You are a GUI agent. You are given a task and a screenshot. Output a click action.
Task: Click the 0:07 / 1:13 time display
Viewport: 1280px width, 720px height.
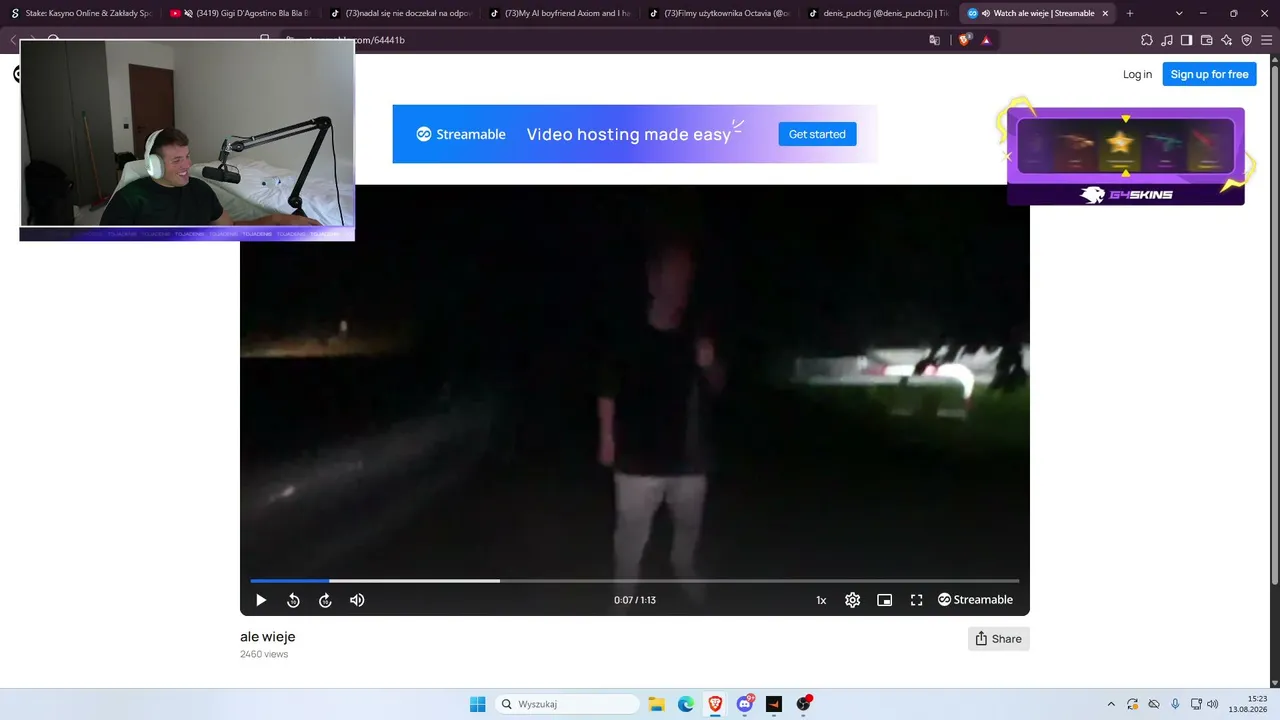click(x=635, y=600)
